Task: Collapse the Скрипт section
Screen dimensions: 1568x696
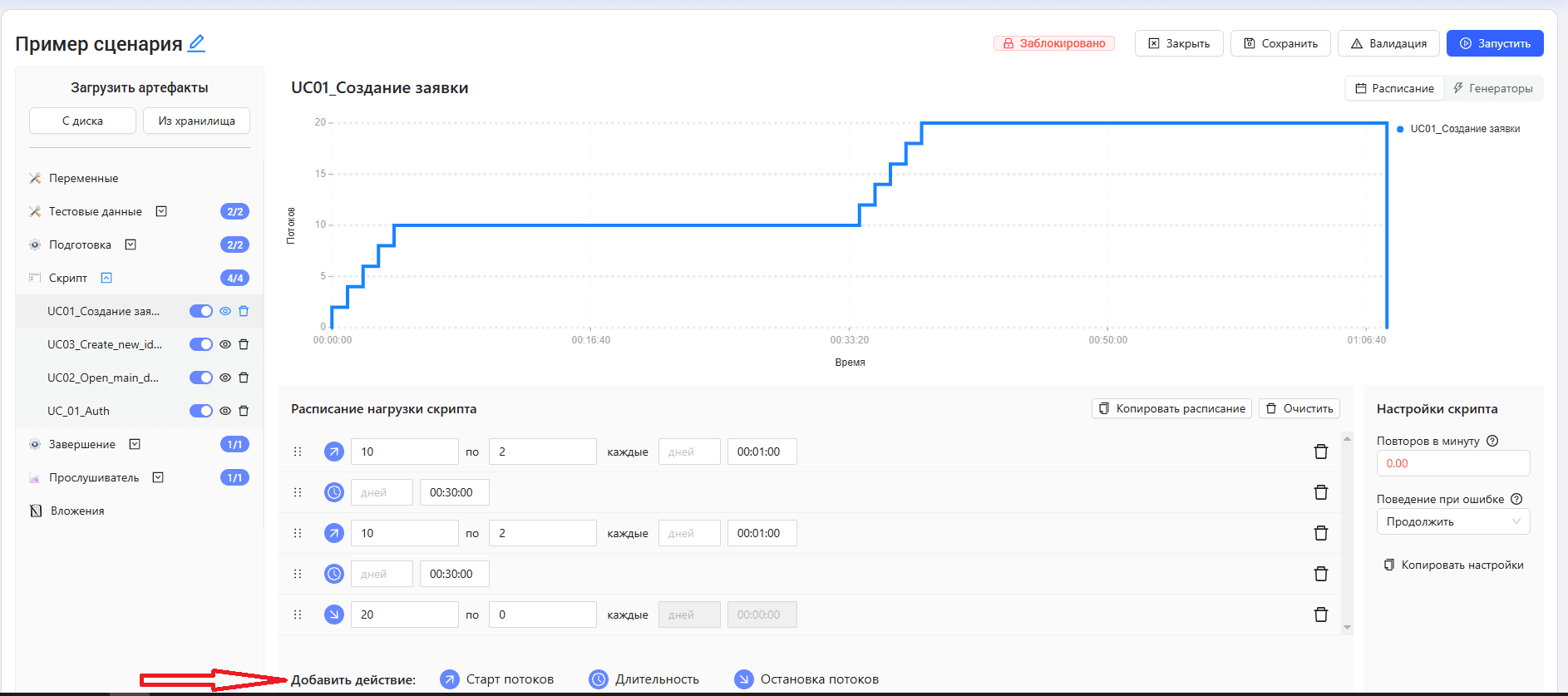Action: pos(106,278)
